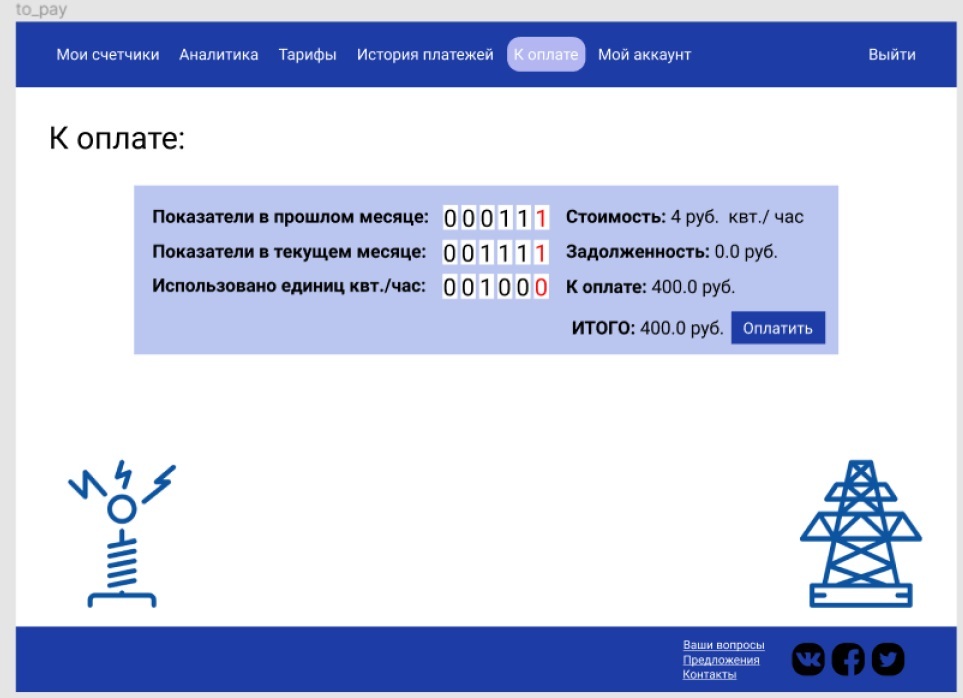Click the last month's meter reading digits
The height and width of the screenshot is (698, 963).
click(496, 218)
